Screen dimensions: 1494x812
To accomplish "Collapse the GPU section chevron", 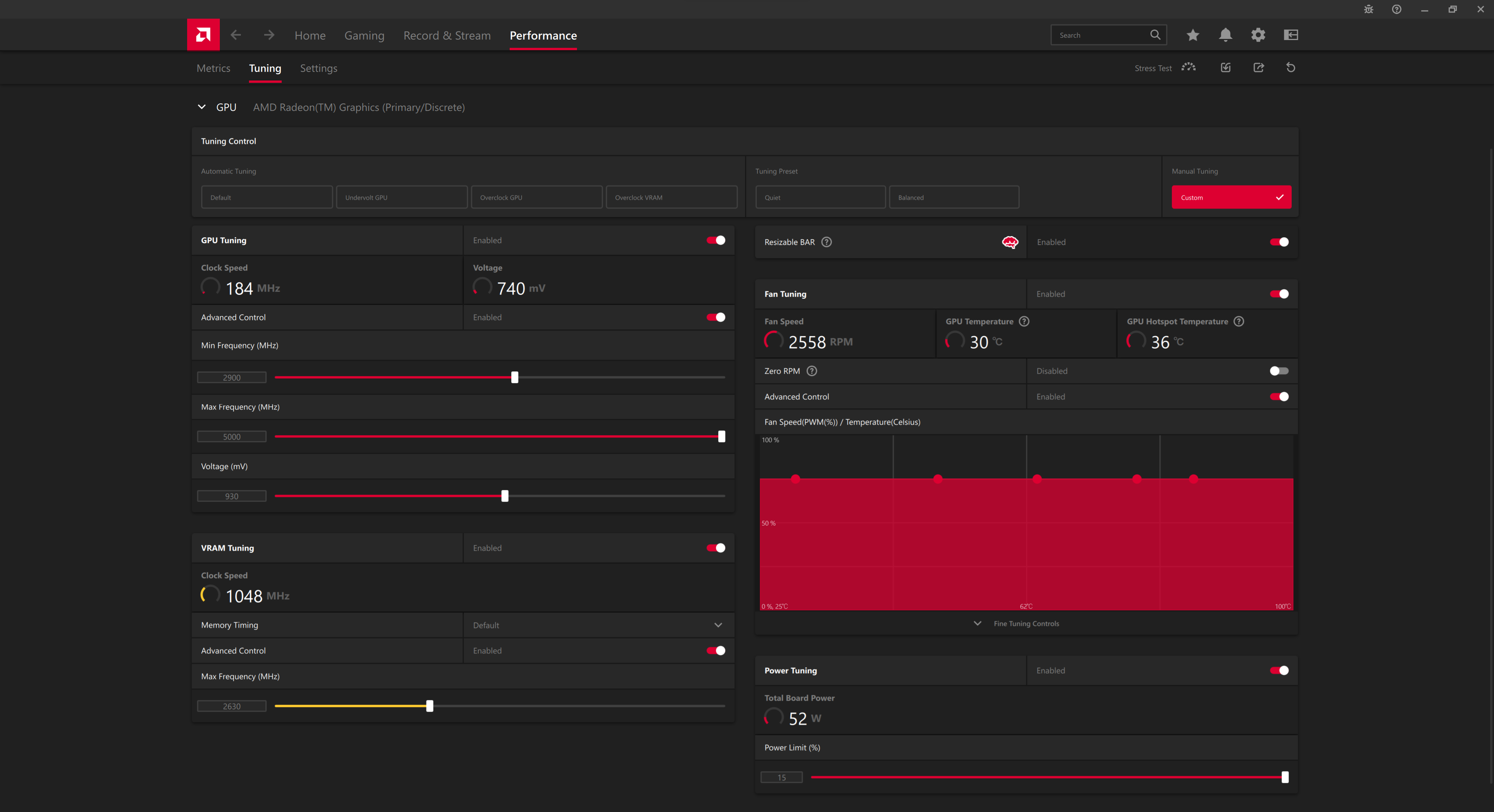I will (202, 107).
